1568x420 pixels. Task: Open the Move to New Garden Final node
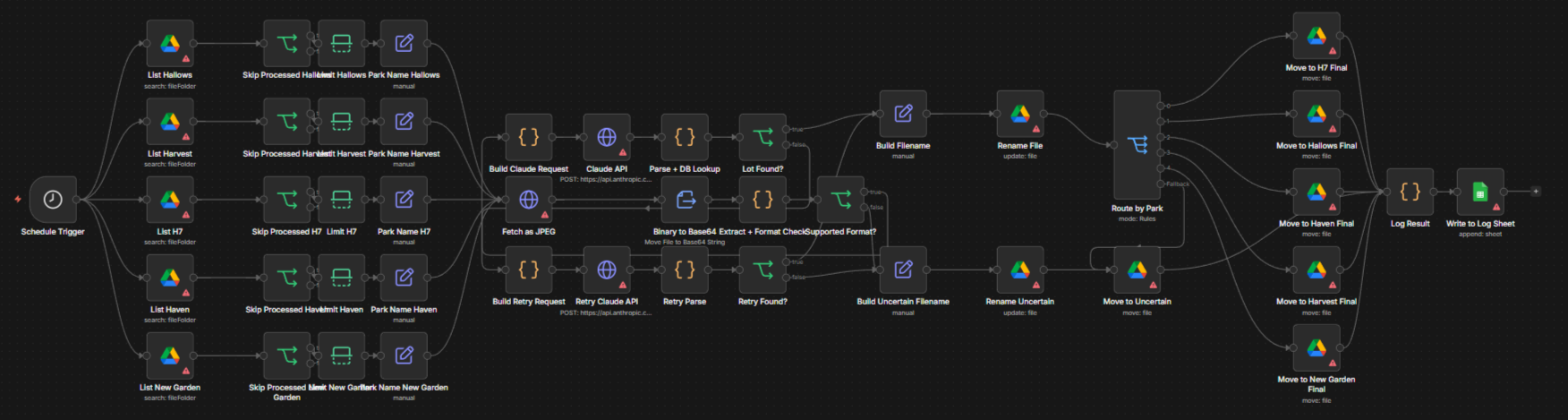(x=1317, y=347)
